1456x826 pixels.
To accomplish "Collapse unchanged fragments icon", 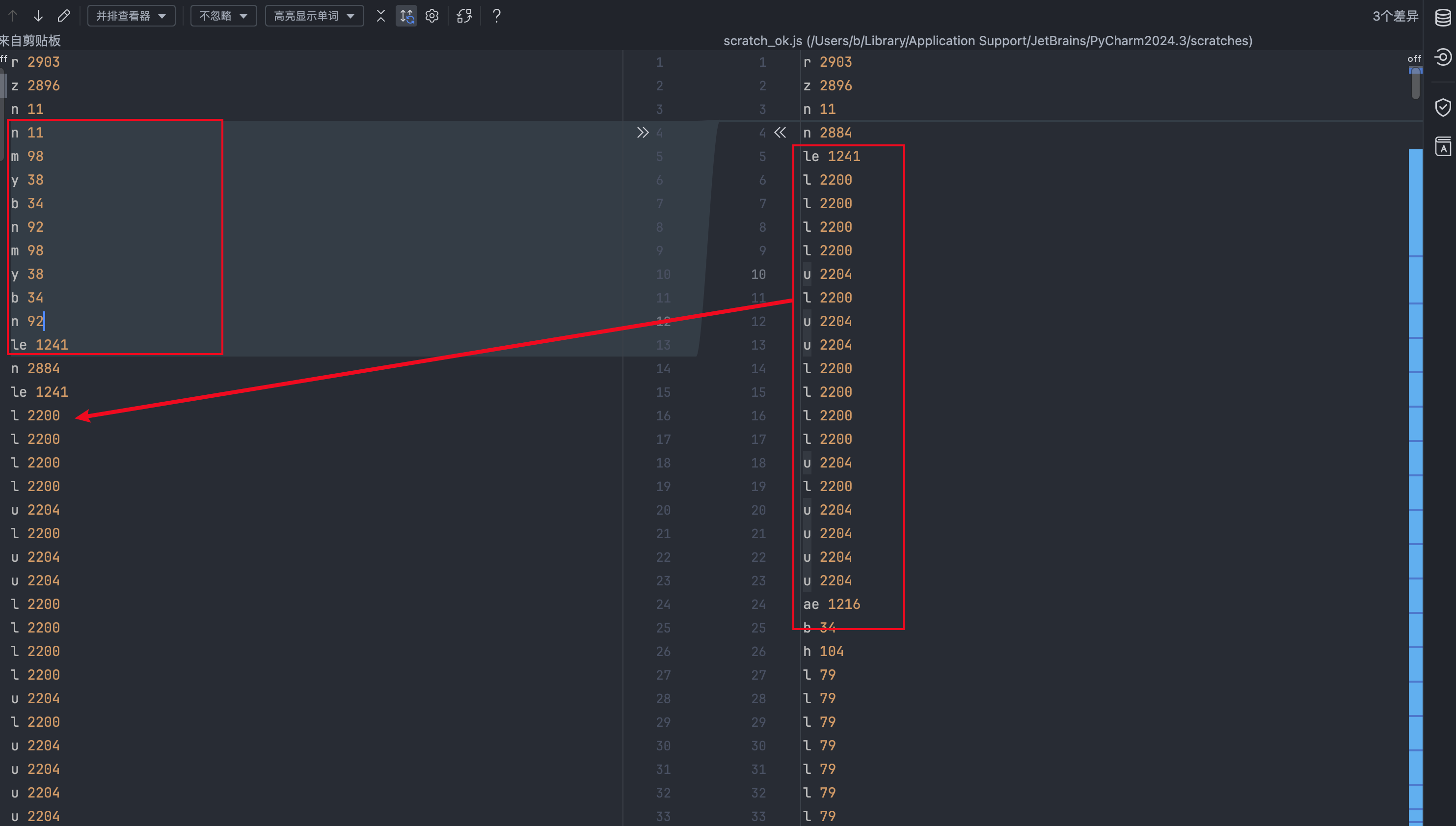I will (380, 16).
